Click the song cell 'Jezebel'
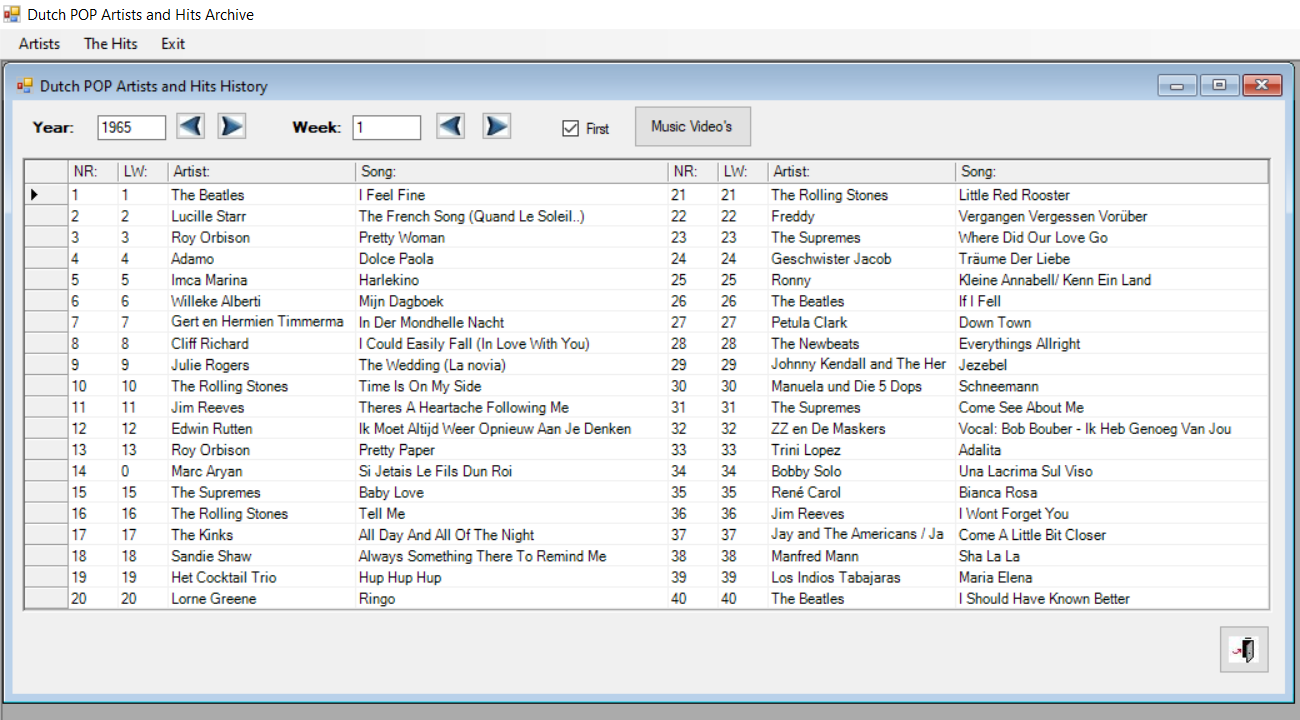 (1111, 365)
